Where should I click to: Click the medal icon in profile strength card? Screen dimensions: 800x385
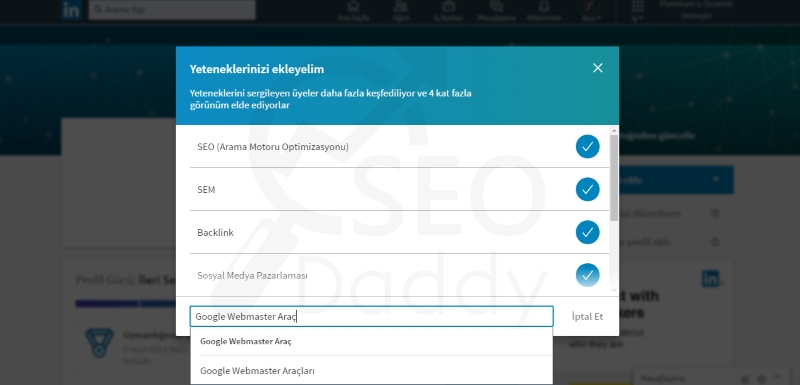(x=99, y=342)
